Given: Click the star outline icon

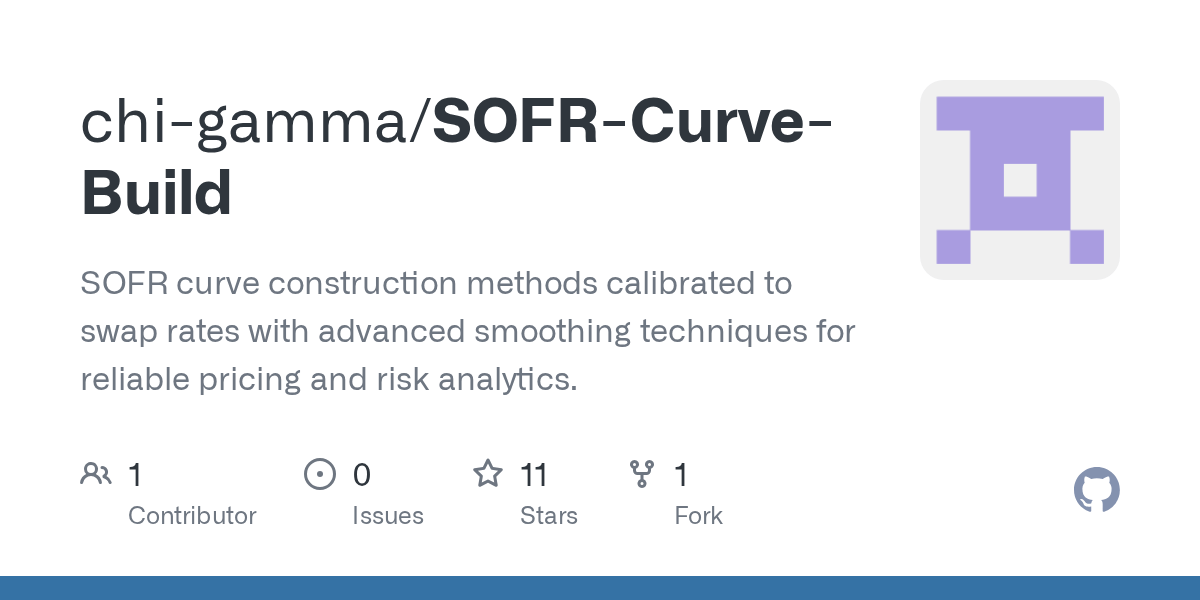Looking at the screenshot, I should (x=488, y=473).
